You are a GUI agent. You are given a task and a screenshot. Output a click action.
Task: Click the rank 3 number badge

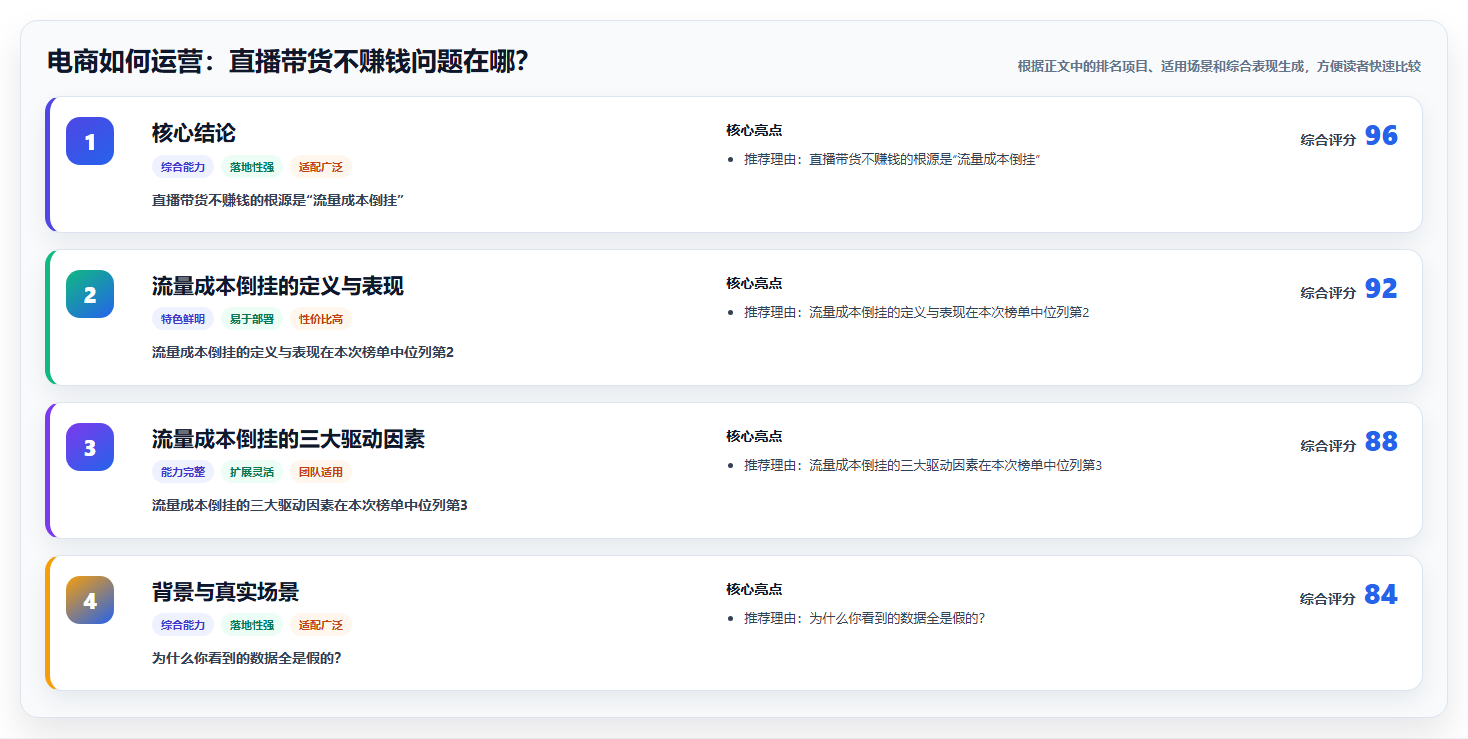point(90,447)
